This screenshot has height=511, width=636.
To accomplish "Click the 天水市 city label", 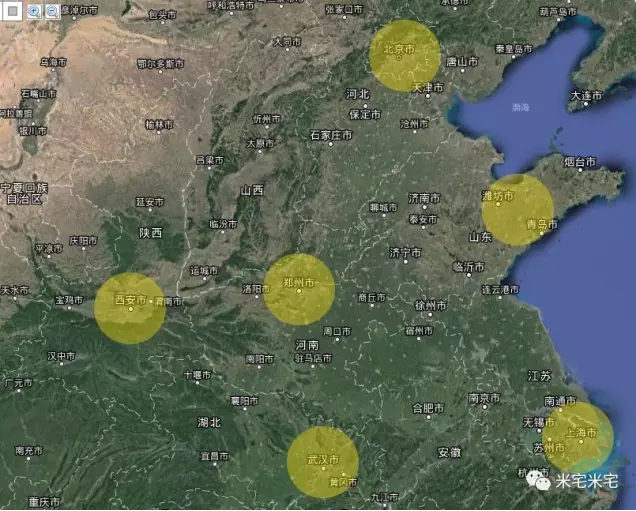I will tap(15, 290).
